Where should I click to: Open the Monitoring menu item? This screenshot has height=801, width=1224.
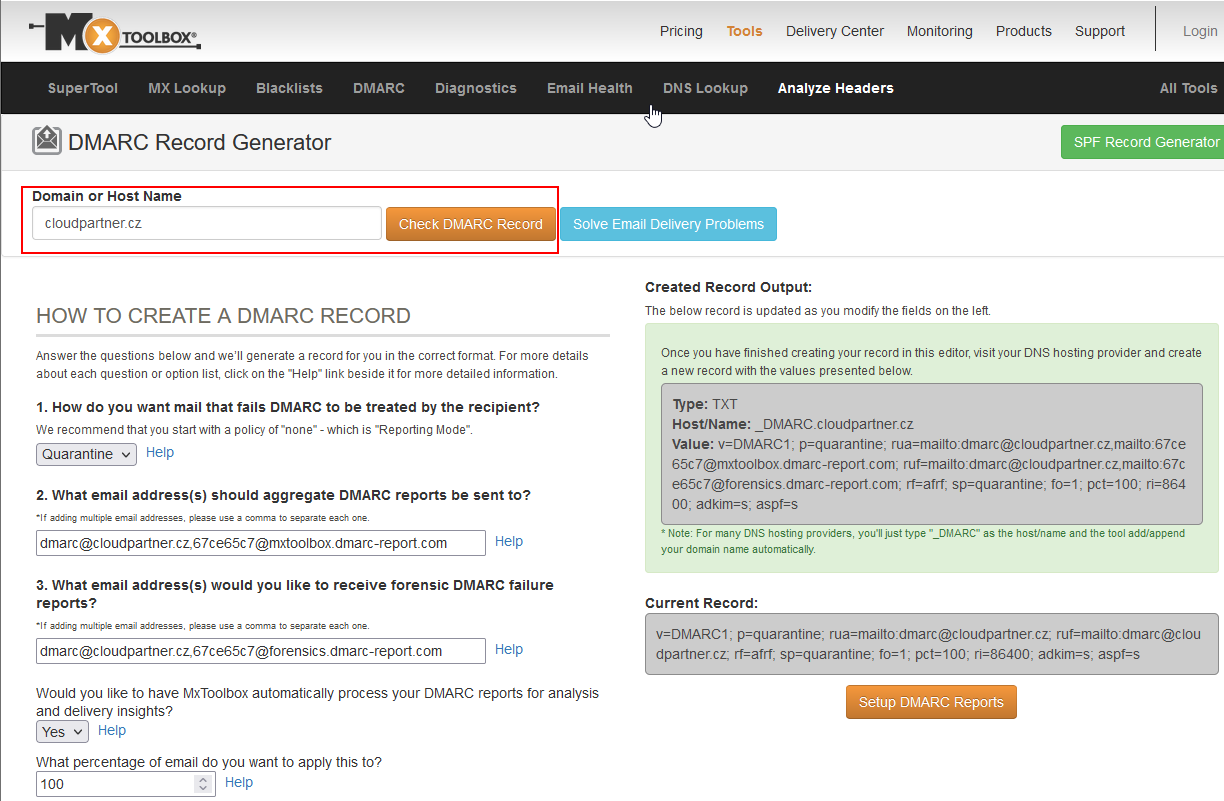(940, 31)
